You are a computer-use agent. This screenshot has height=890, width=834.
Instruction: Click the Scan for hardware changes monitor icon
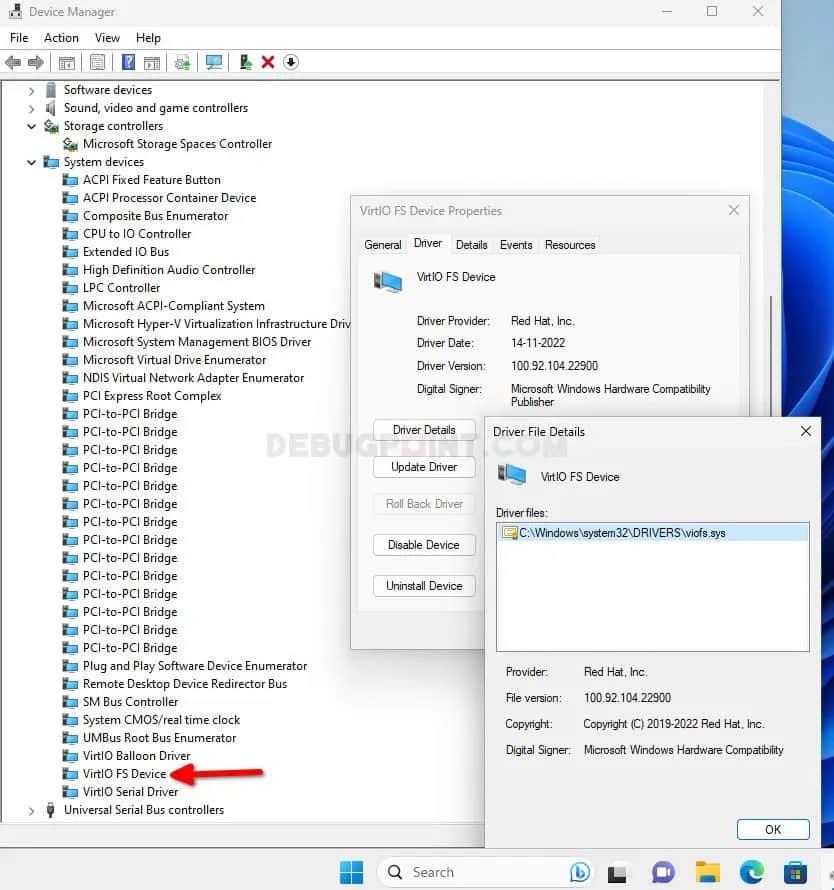tap(214, 62)
